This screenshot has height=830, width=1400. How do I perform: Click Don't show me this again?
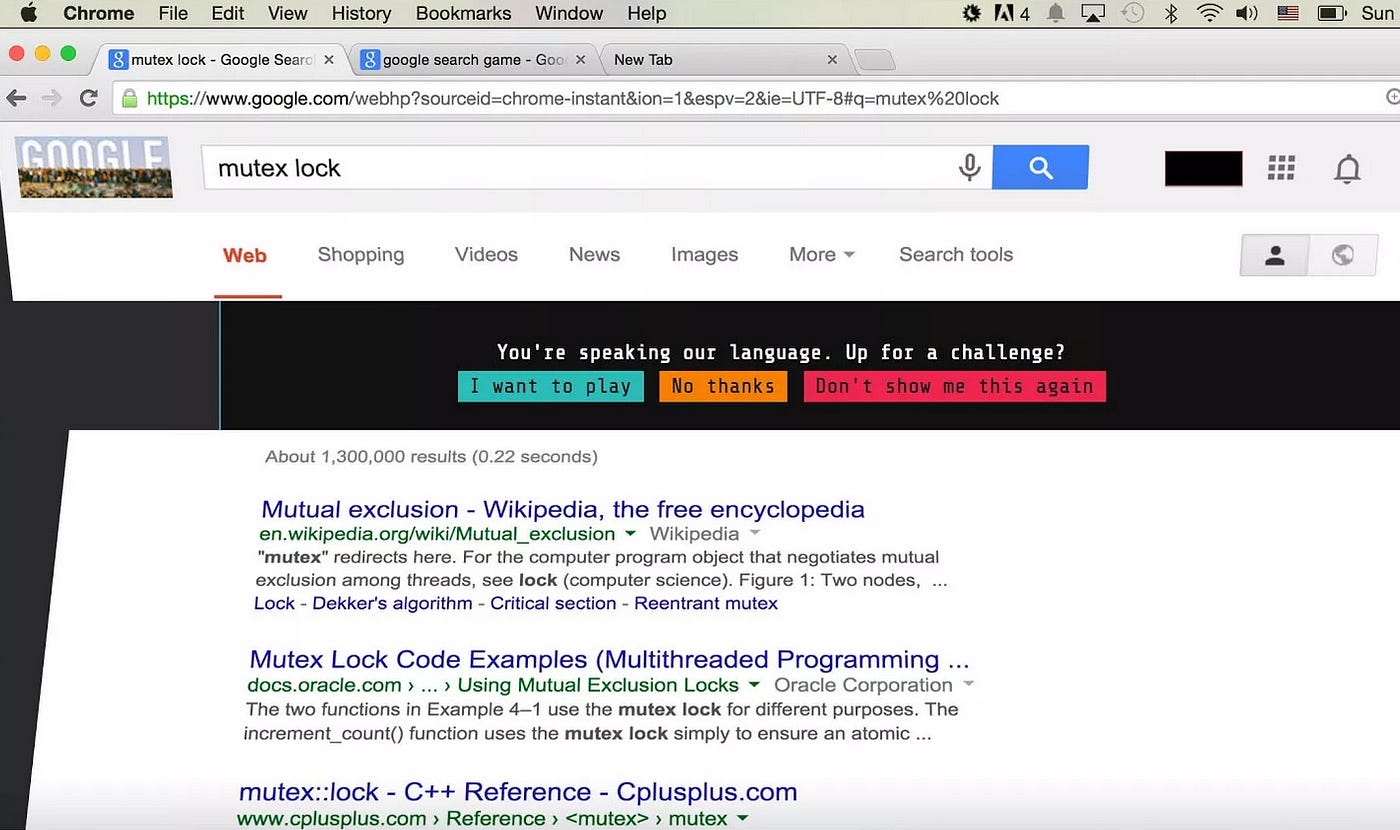(x=954, y=386)
